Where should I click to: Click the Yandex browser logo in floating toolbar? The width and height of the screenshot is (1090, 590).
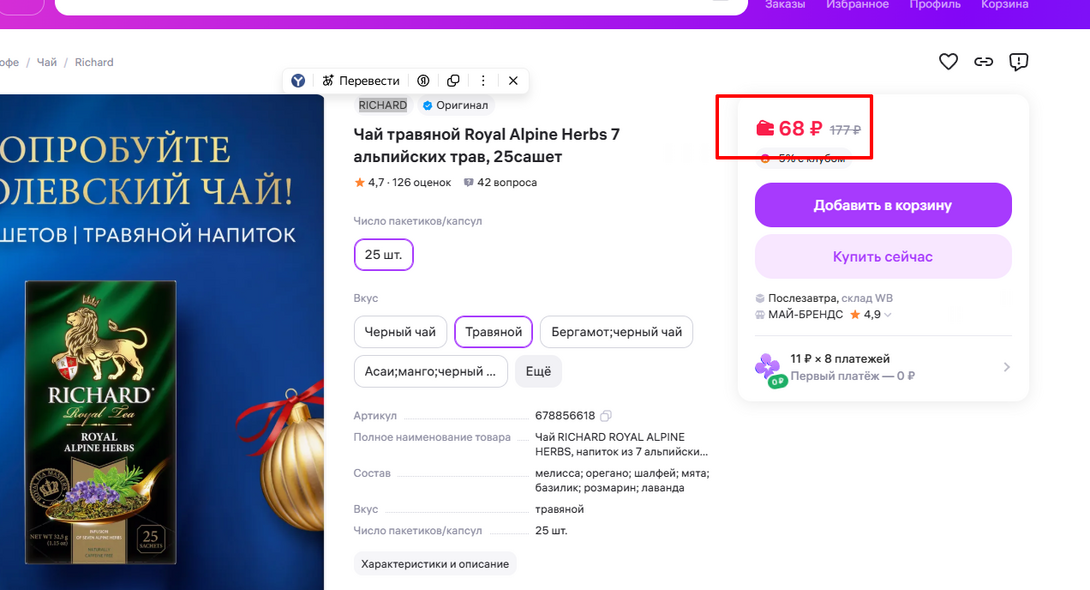[x=298, y=81]
